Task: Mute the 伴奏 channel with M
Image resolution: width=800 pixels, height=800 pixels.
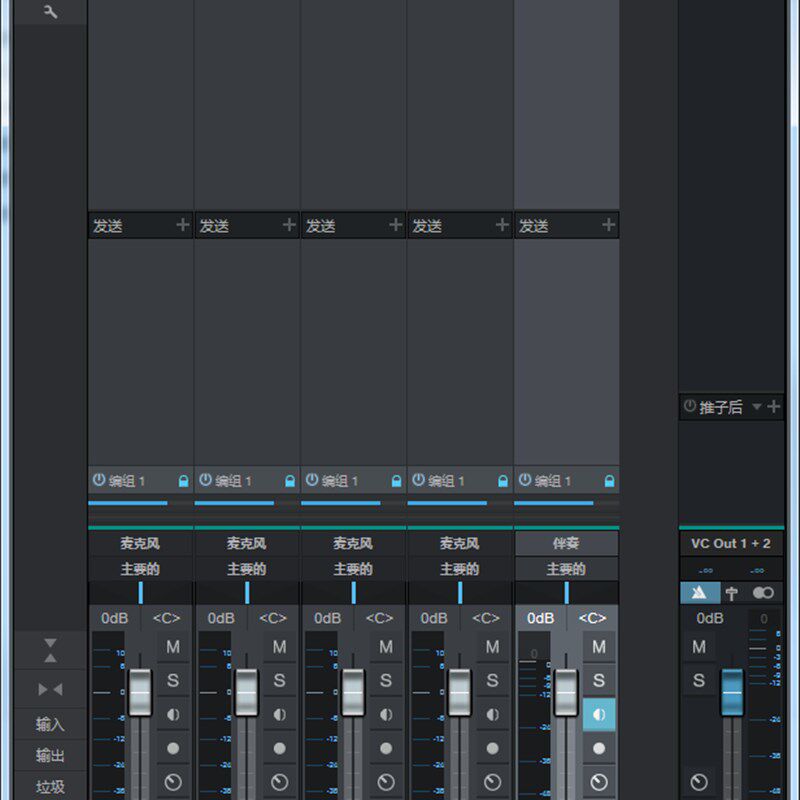Action: [x=599, y=647]
